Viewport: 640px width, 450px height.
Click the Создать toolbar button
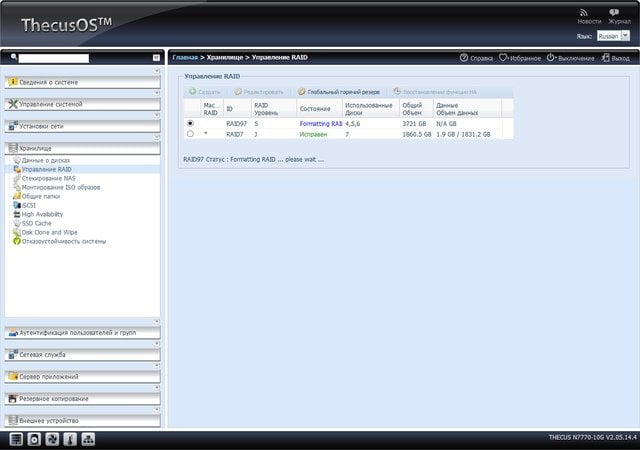[205, 92]
